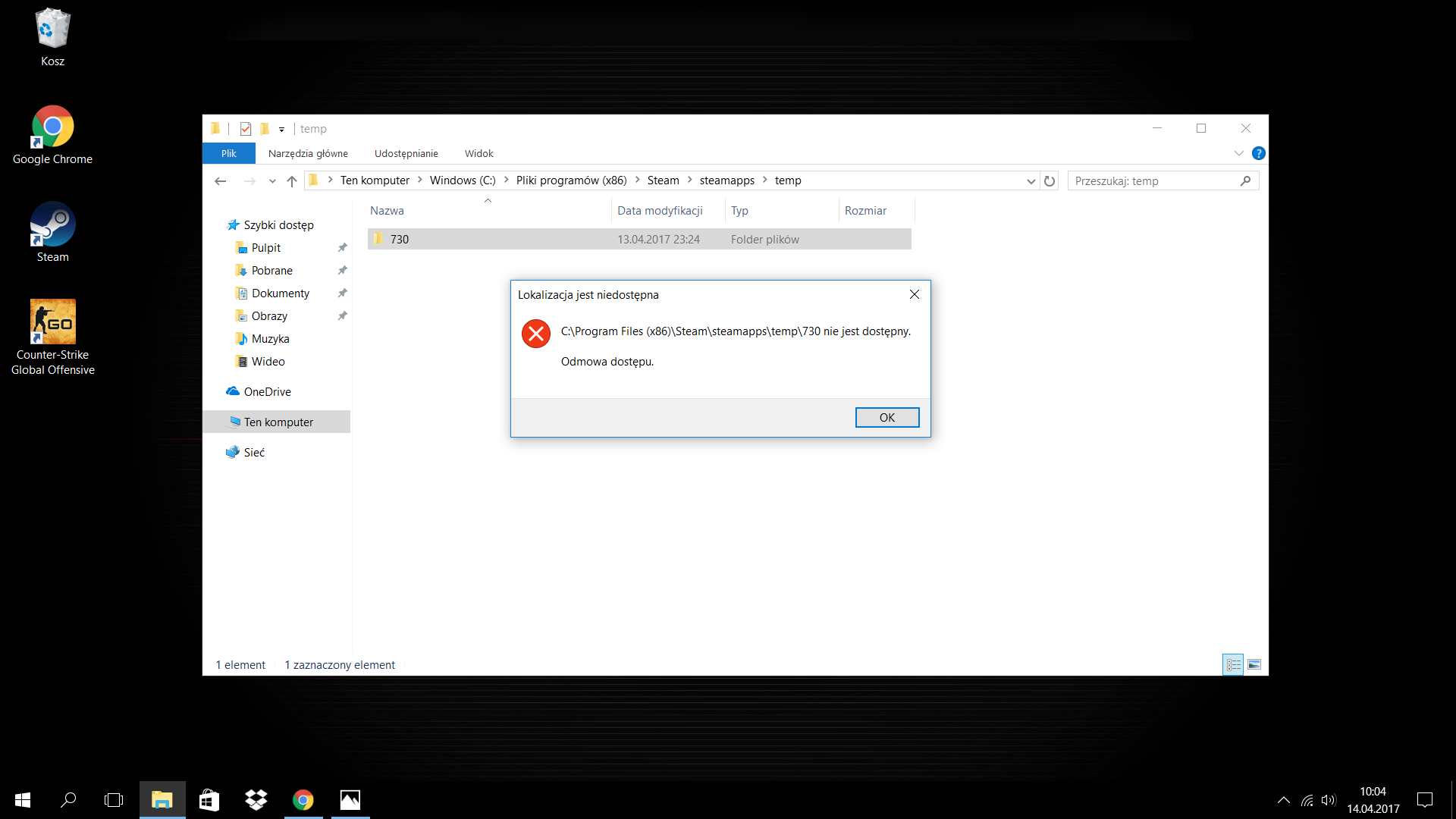Open the address bar history dropdown
The image size is (1456, 819).
tap(1031, 181)
